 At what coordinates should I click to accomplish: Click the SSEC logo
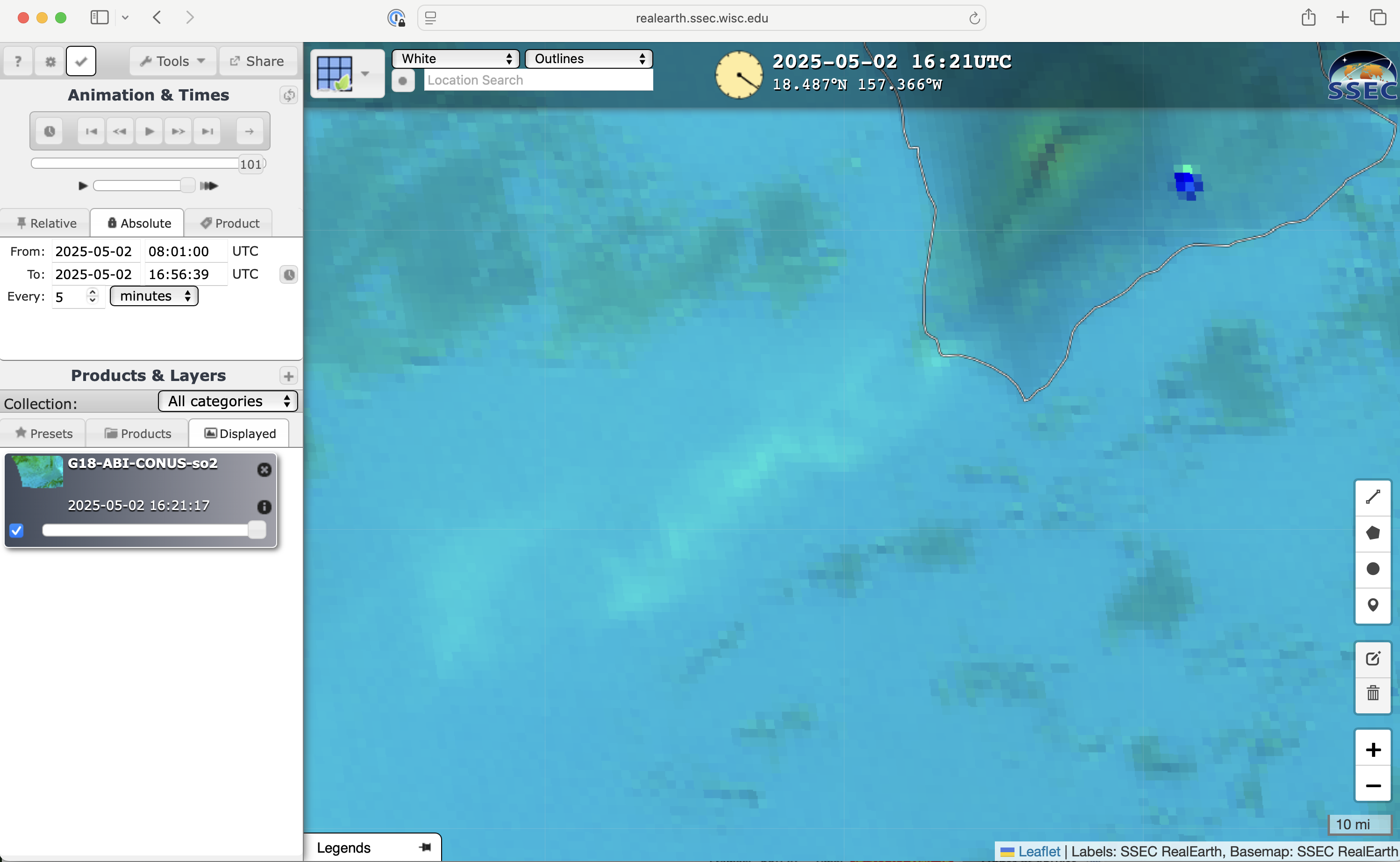point(1363,76)
